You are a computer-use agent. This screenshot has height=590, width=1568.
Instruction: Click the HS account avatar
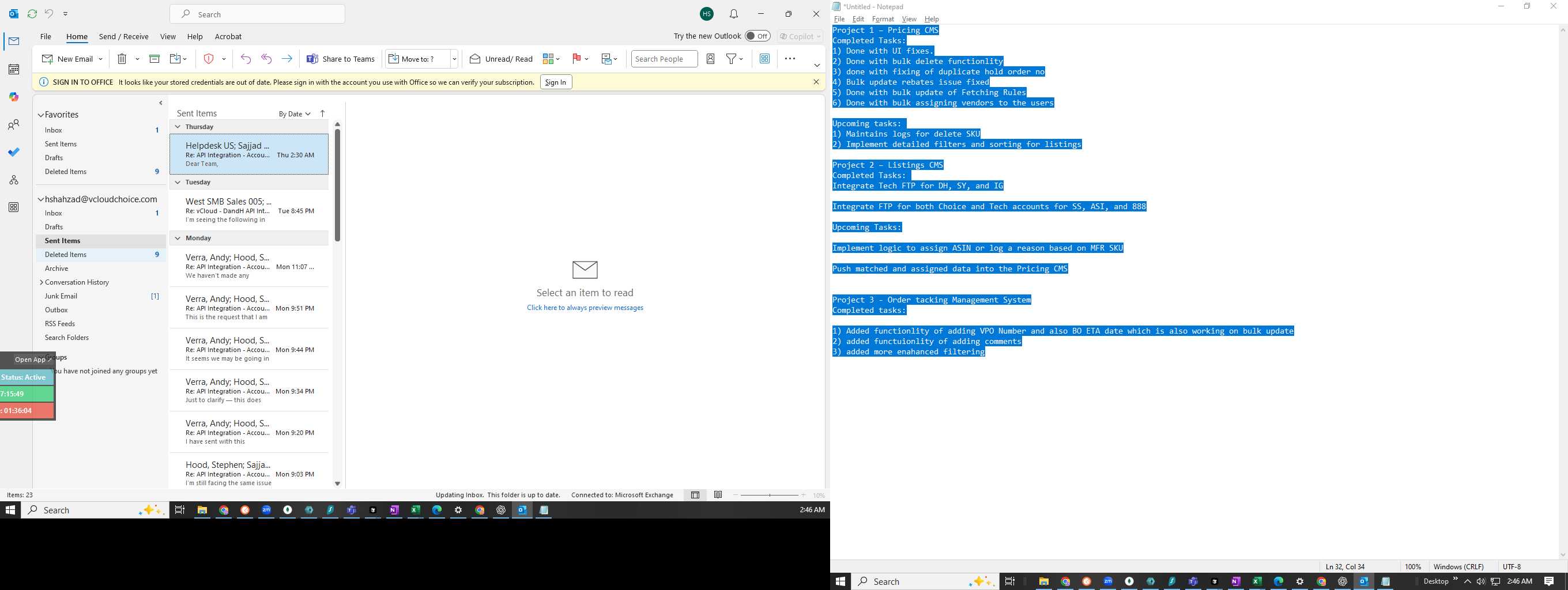pyautogui.click(x=707, y=14)
